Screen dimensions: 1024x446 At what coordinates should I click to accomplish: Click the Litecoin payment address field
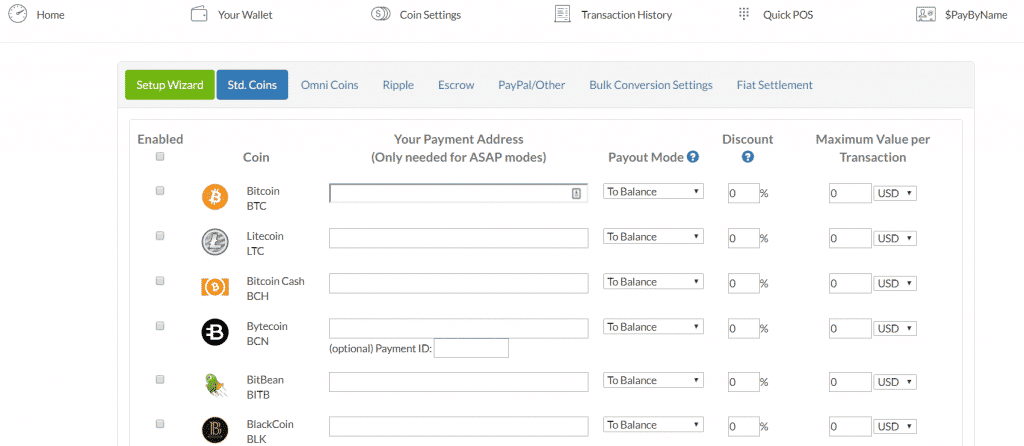(x=458, y=238)
